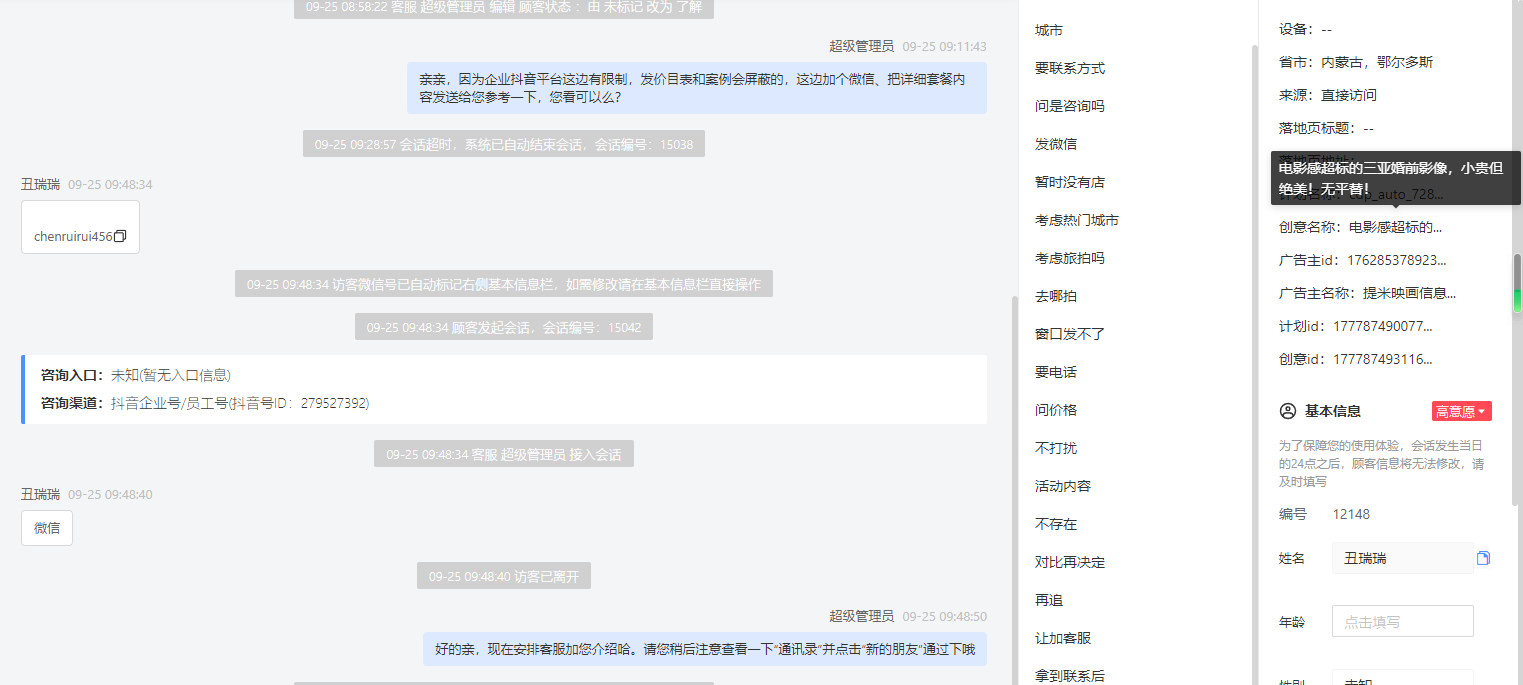Click the 计划id row

click(x=1355, y=326)
